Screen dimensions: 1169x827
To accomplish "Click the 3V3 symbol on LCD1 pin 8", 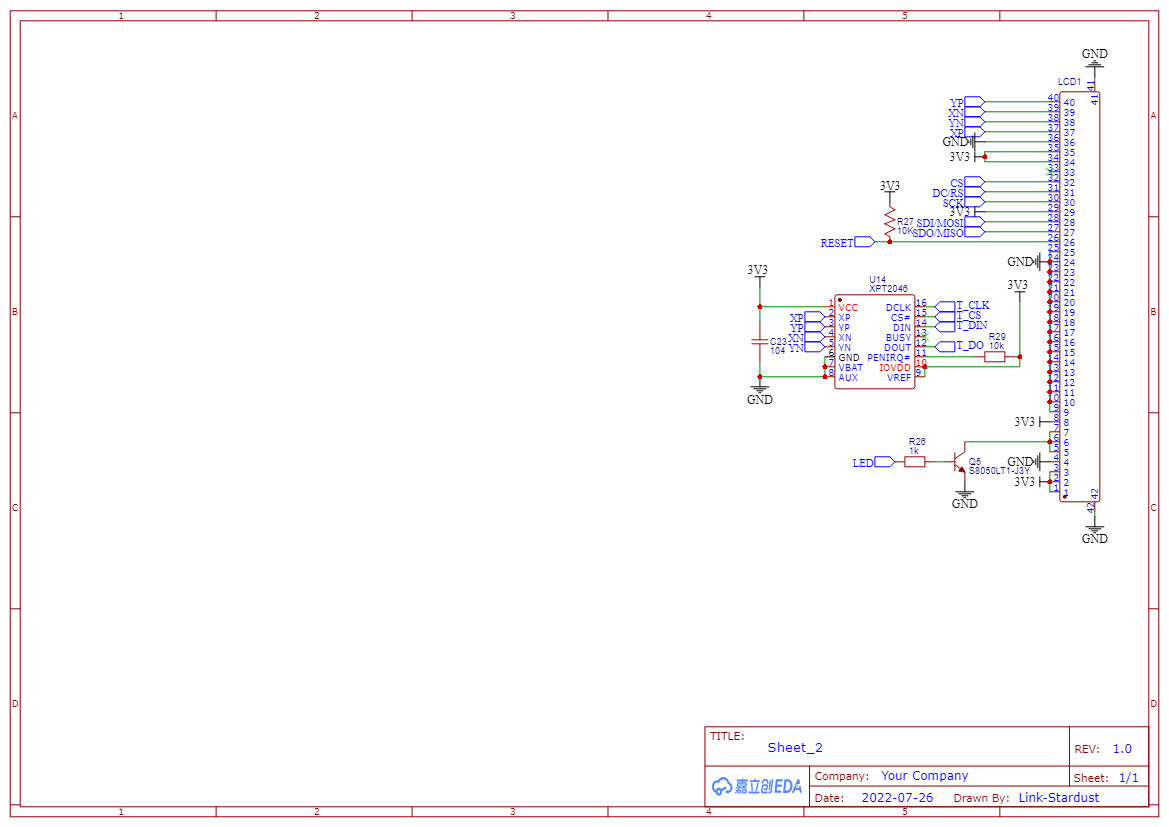I will (1030, 422).
